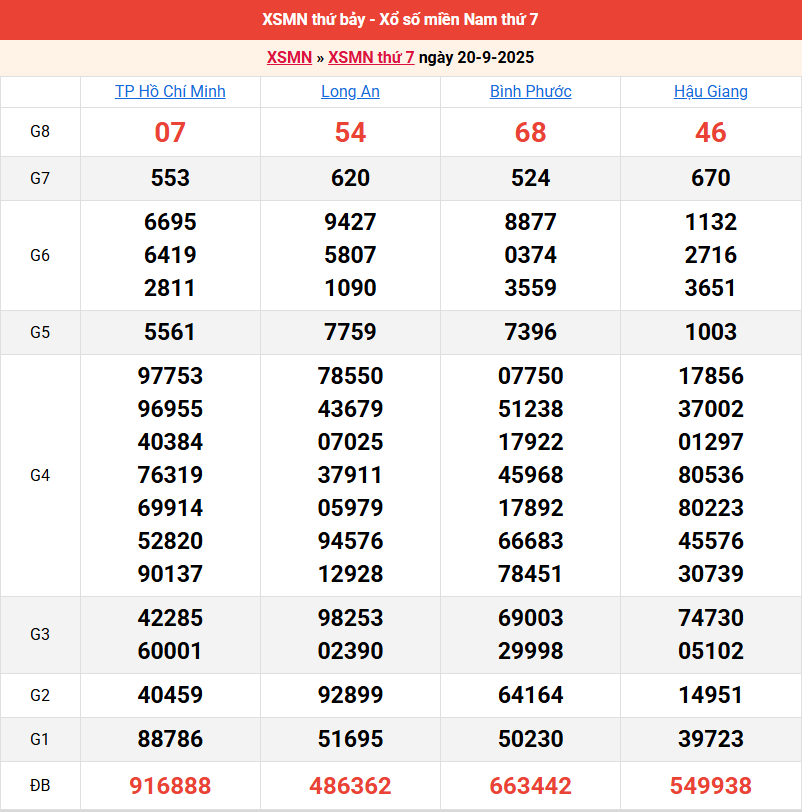
Task: Open the Long An province link
Action: click(x=350, y=91)
